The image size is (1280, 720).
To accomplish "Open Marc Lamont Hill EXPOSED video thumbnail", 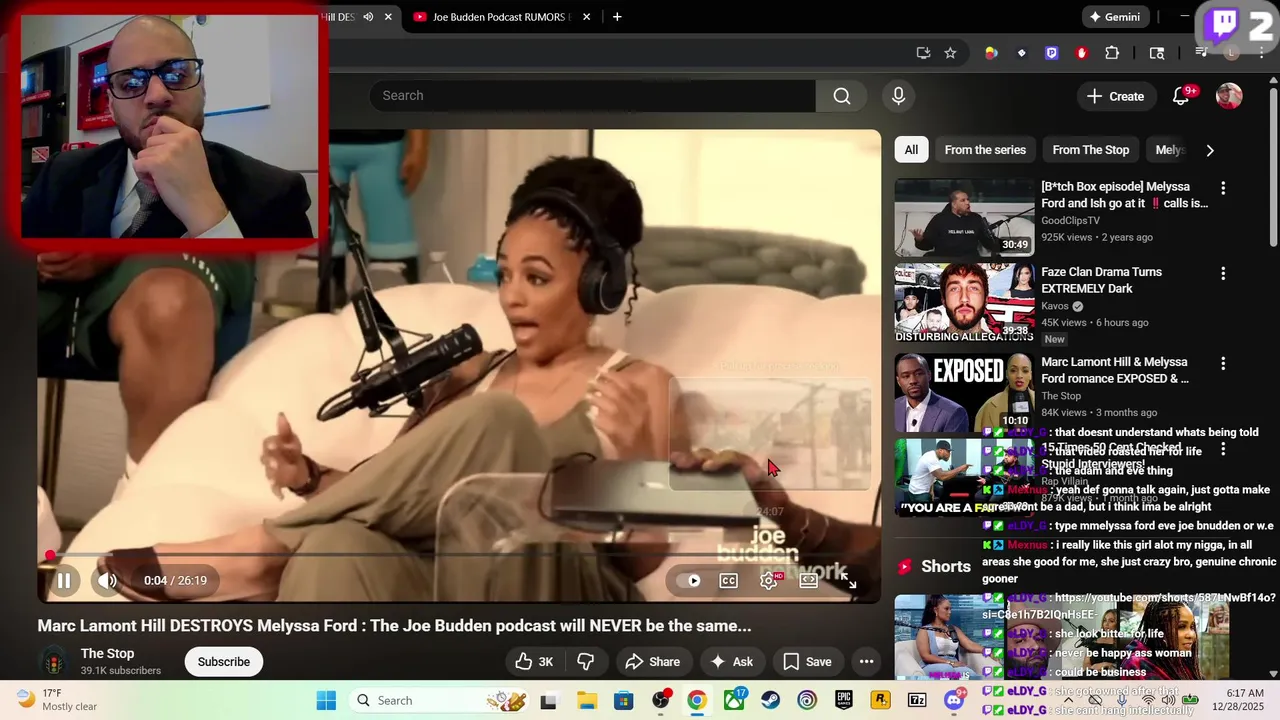I will tap(964, 391).
